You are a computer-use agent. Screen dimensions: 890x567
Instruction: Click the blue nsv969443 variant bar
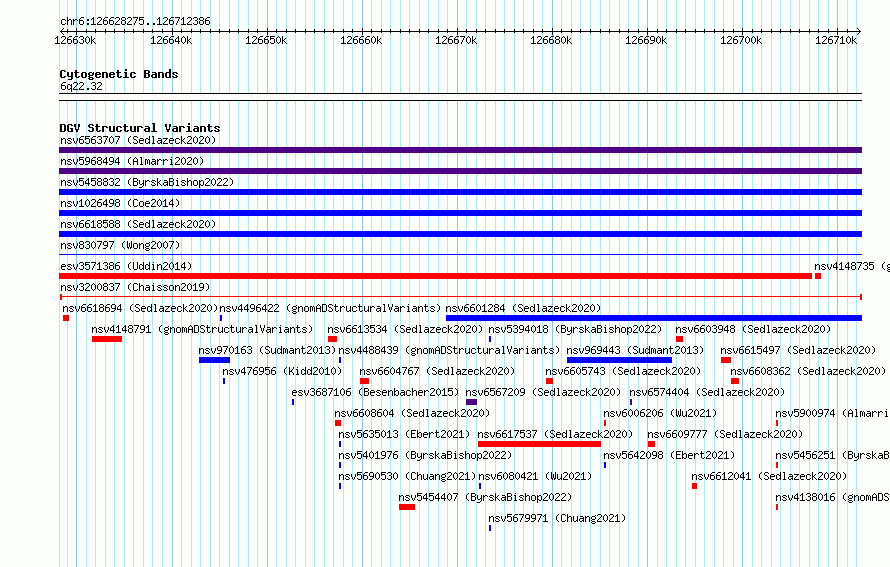coord(619,360)
